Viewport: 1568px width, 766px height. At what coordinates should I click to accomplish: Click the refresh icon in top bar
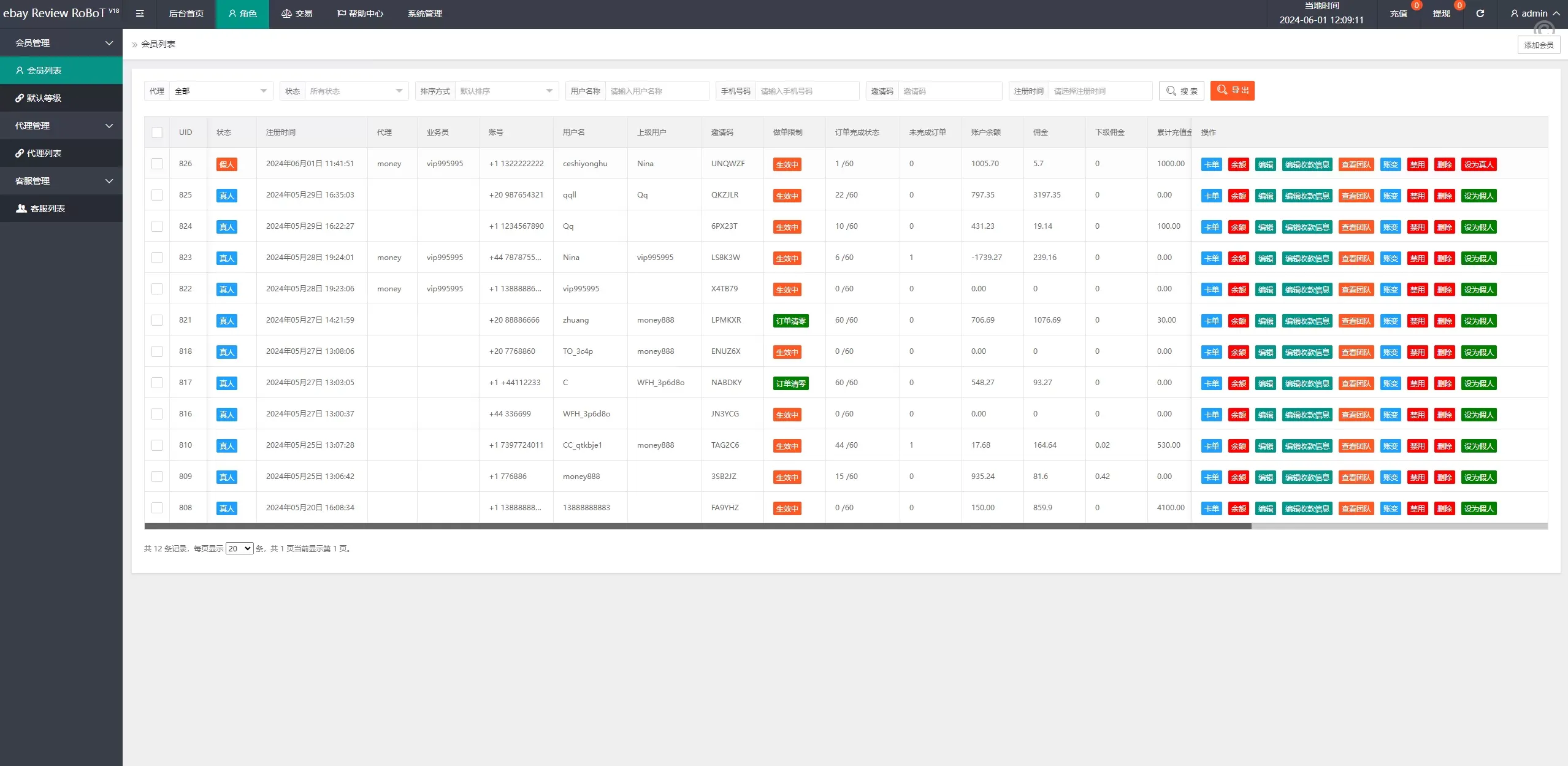(x=1480, y=13)
